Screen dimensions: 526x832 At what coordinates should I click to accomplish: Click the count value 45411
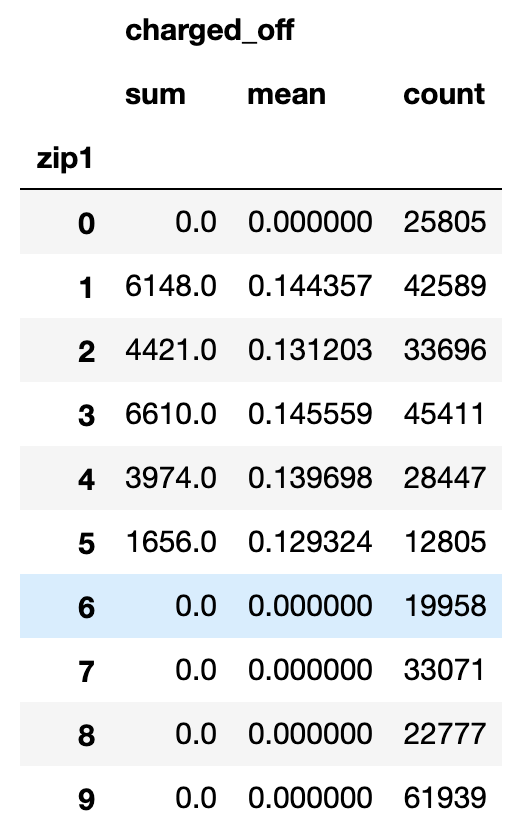click(x=444, y=414)
